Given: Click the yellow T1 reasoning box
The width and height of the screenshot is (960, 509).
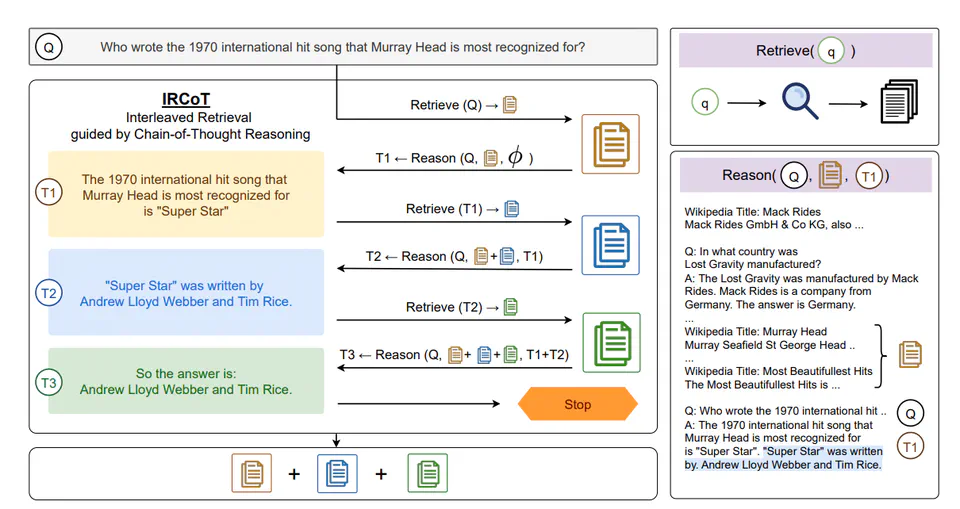Looking at the screenshot, I should (186, 194).
